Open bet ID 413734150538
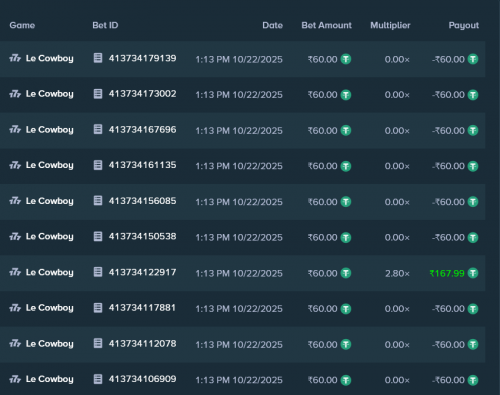The width and height of the screenshot is (500, 395). pyautogui.click(x=142, y=236)
